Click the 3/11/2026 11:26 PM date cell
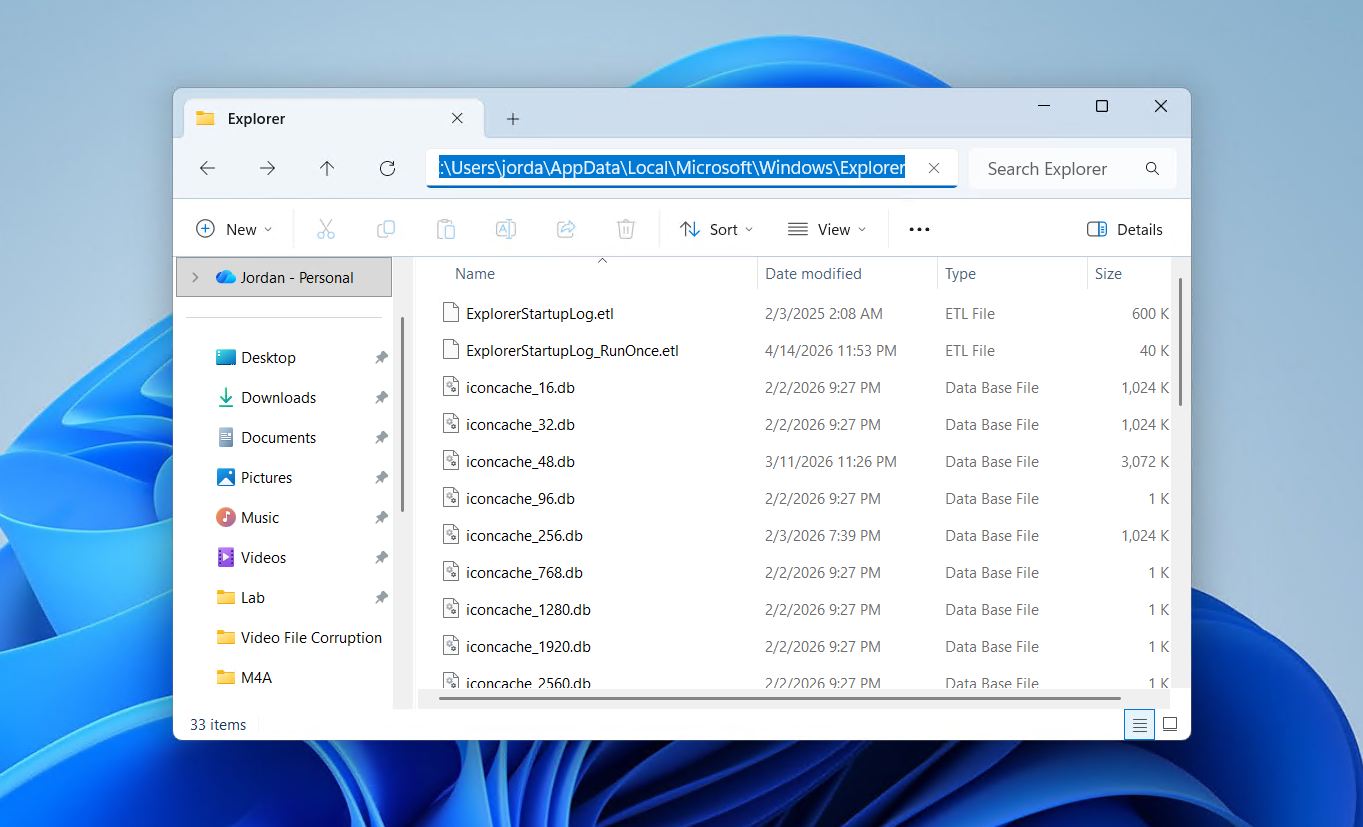1363x827 pixels. (x=831, y=461)
